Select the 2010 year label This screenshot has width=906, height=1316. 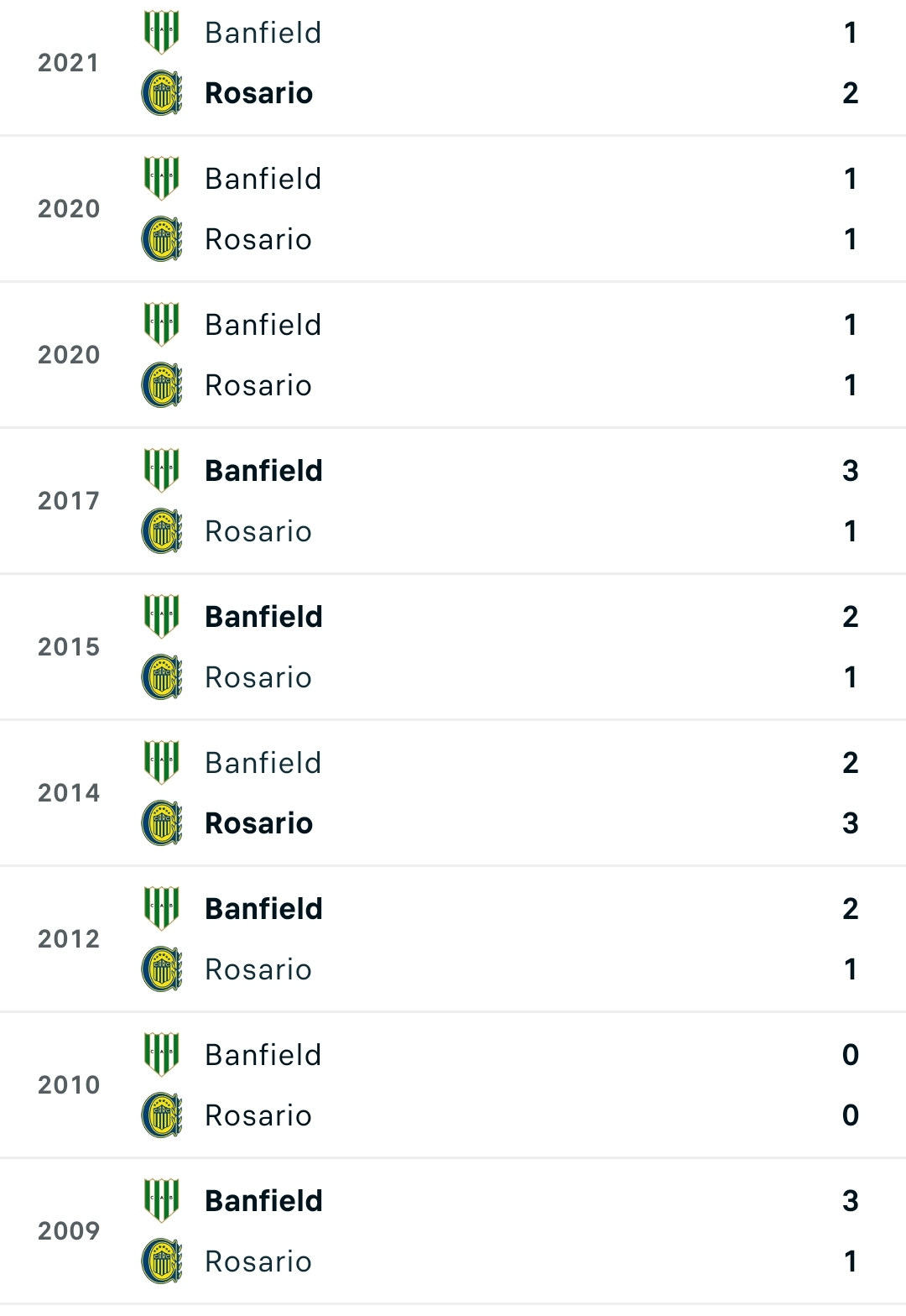pyautogui.click(x=69, y=1085)
